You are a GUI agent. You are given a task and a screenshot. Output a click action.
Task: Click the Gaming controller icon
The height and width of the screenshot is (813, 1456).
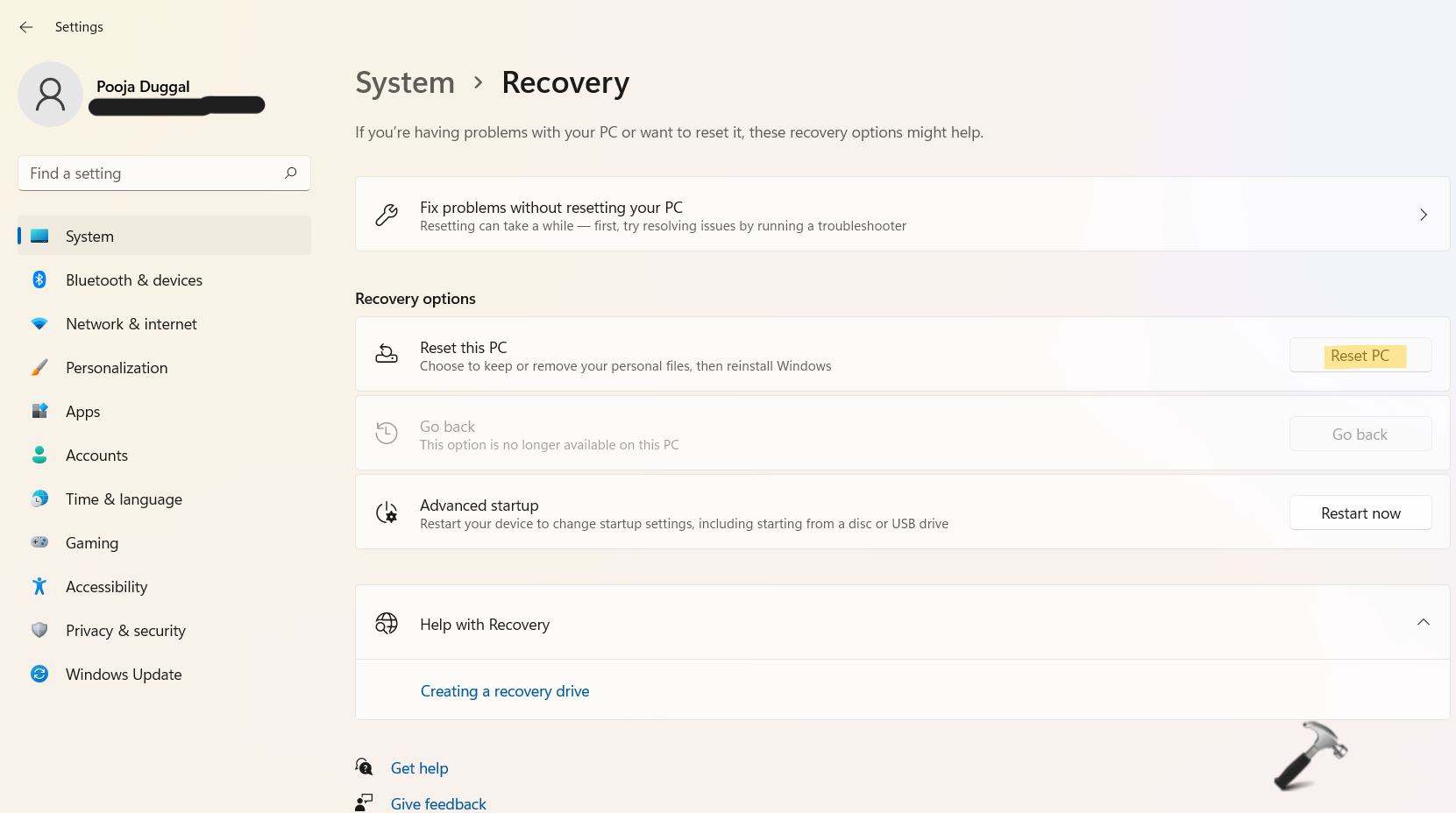coord(39,542)
